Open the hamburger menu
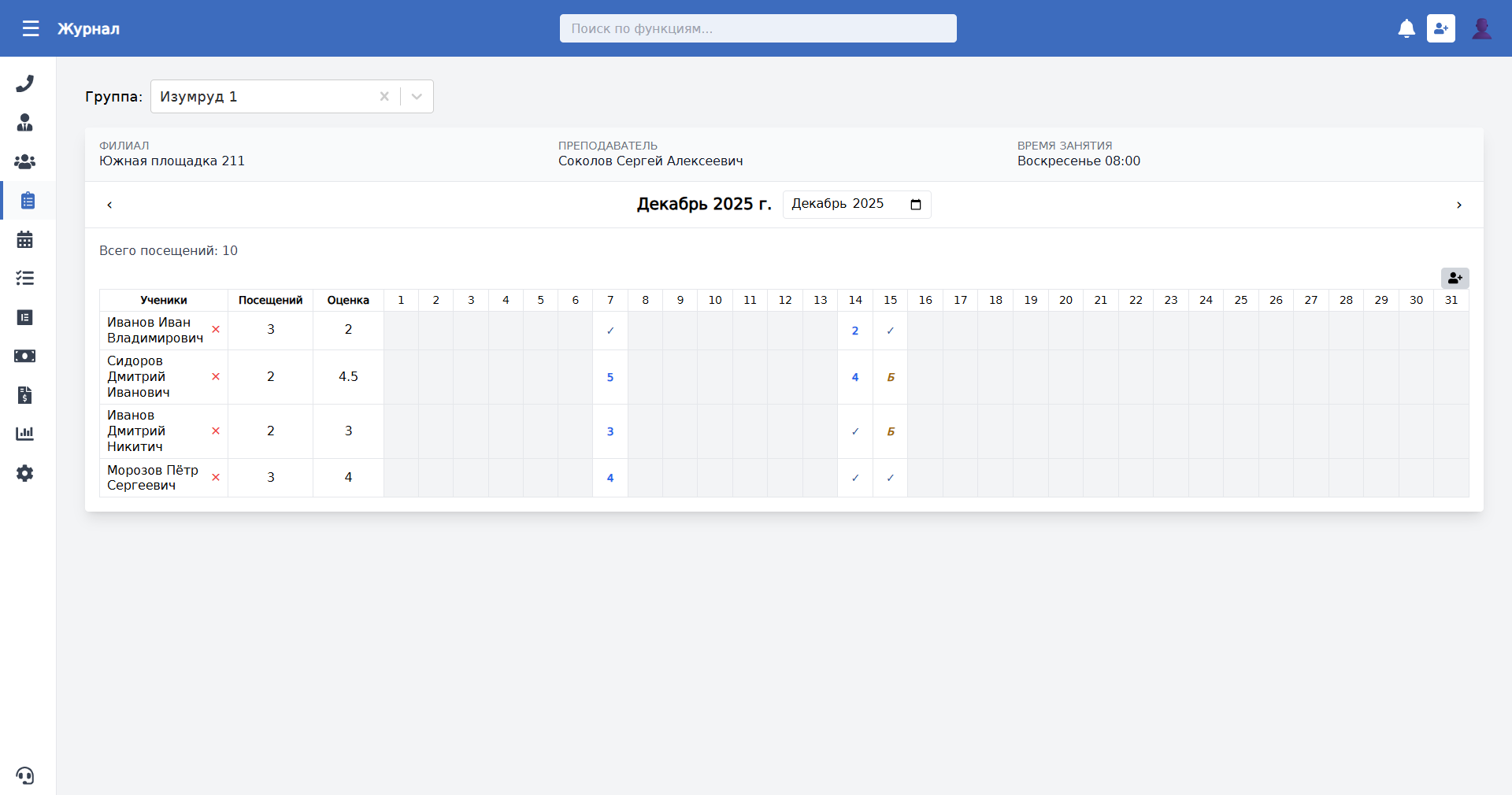The width and height of the screenshot is (1512, 795). 31,29
